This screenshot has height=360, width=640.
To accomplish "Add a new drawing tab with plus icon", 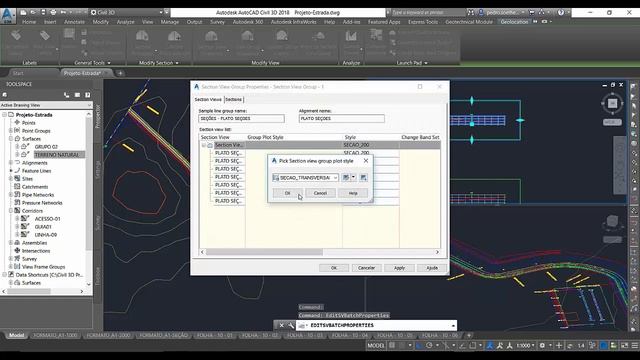I will 120,73.
